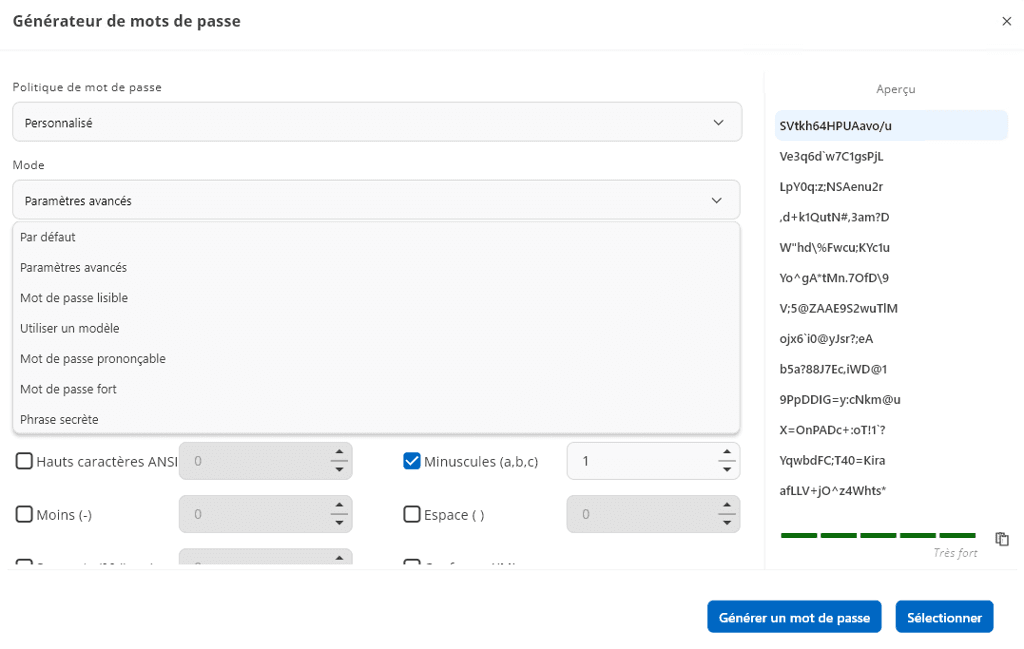
Task: Select the first password in the Aperçu list
Action: pos(891,125)
